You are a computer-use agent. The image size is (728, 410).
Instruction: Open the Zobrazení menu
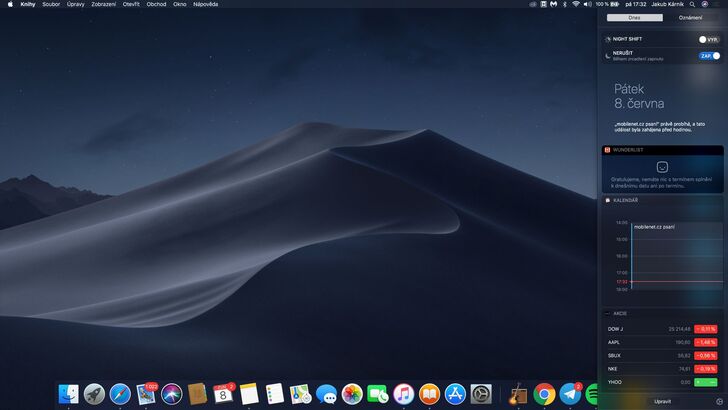point(104,4)
